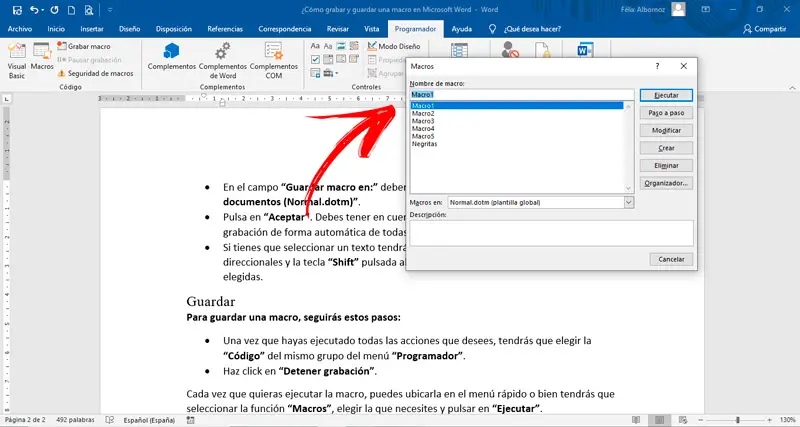Start recording with Grabar macro
800x427 pixels.
tap(84, 46)
